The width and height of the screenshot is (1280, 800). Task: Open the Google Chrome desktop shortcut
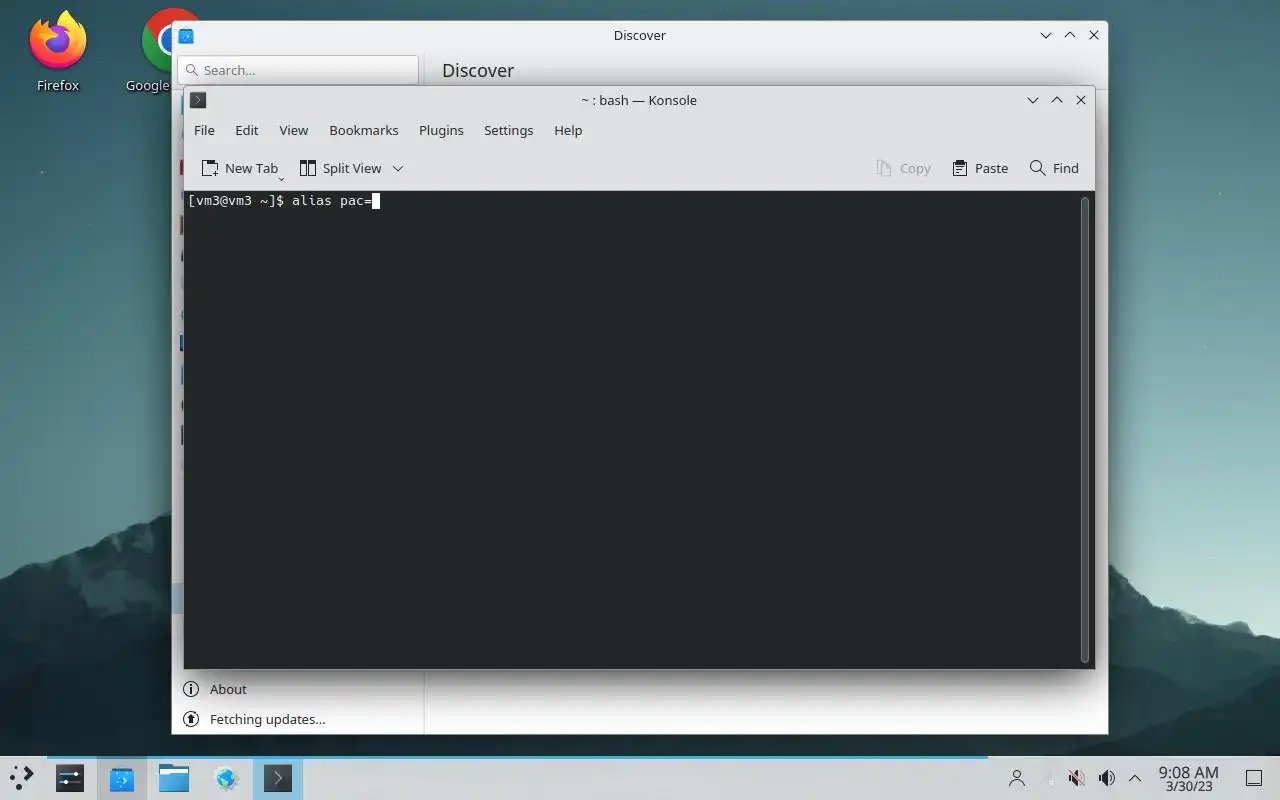[x=156, y=52]
